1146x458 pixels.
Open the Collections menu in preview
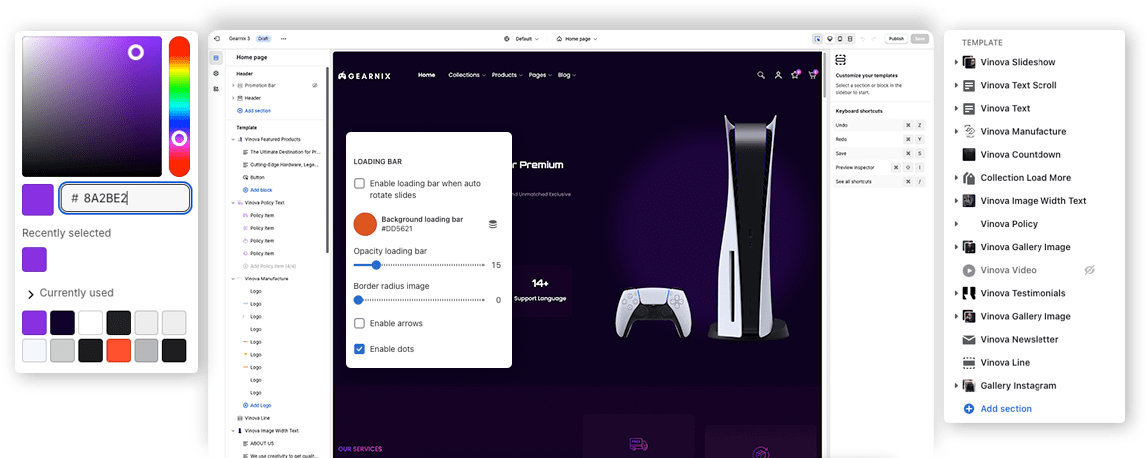click(x=466, y=75)
